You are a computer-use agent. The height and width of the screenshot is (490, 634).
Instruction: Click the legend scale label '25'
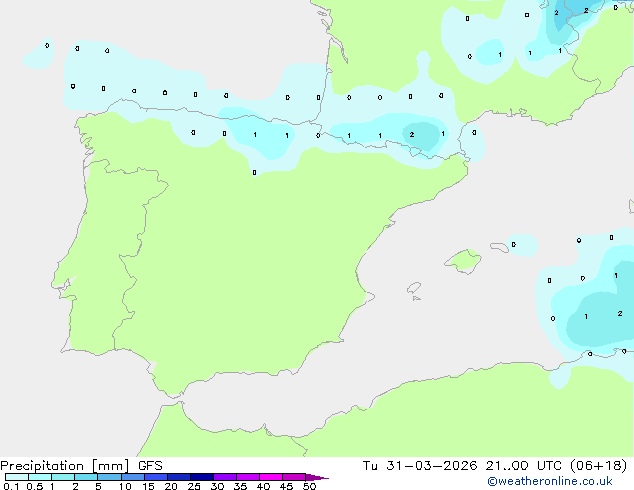[194, 486]
